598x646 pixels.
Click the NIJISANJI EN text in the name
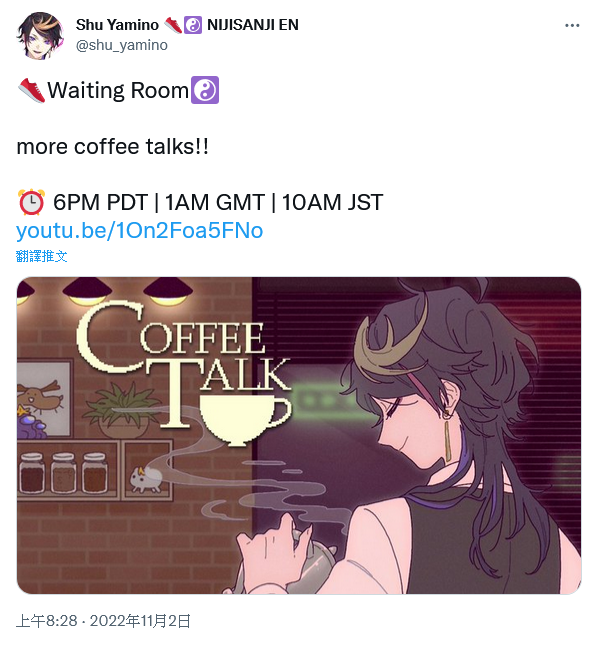tap(253, 25)
